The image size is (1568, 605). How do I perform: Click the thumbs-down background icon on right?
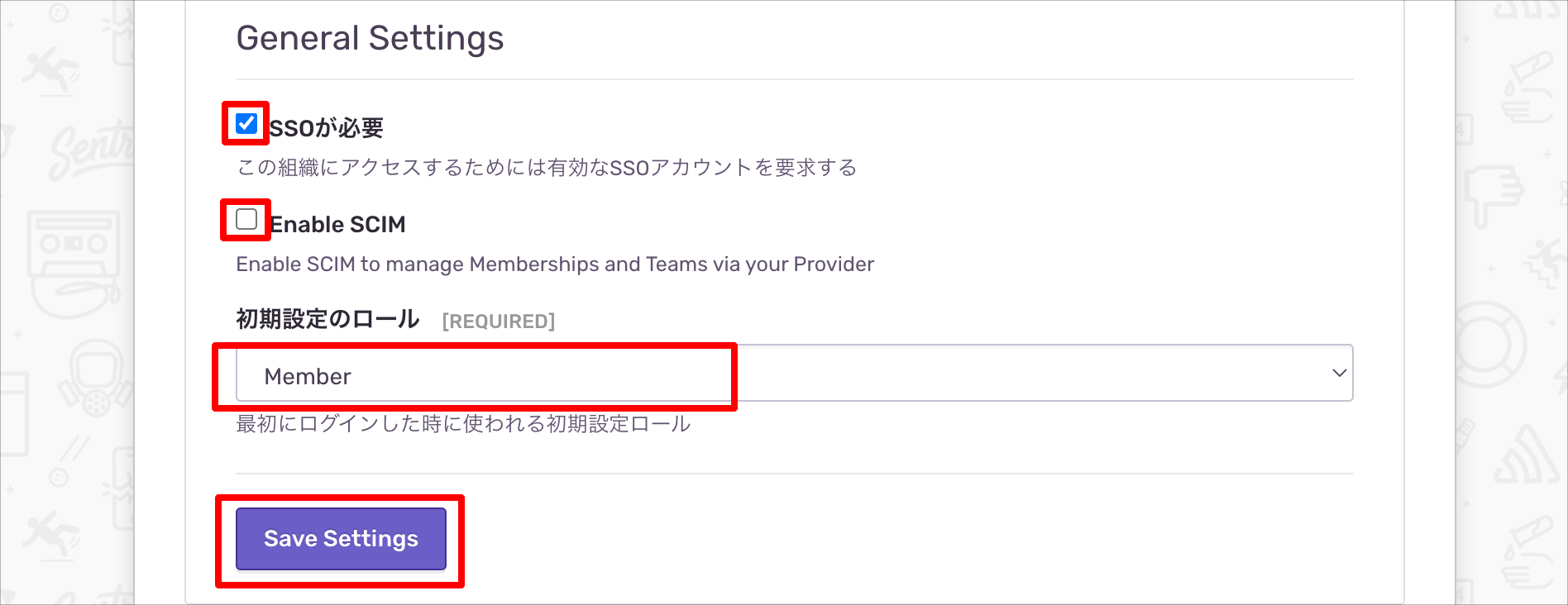coord(1494,195)
